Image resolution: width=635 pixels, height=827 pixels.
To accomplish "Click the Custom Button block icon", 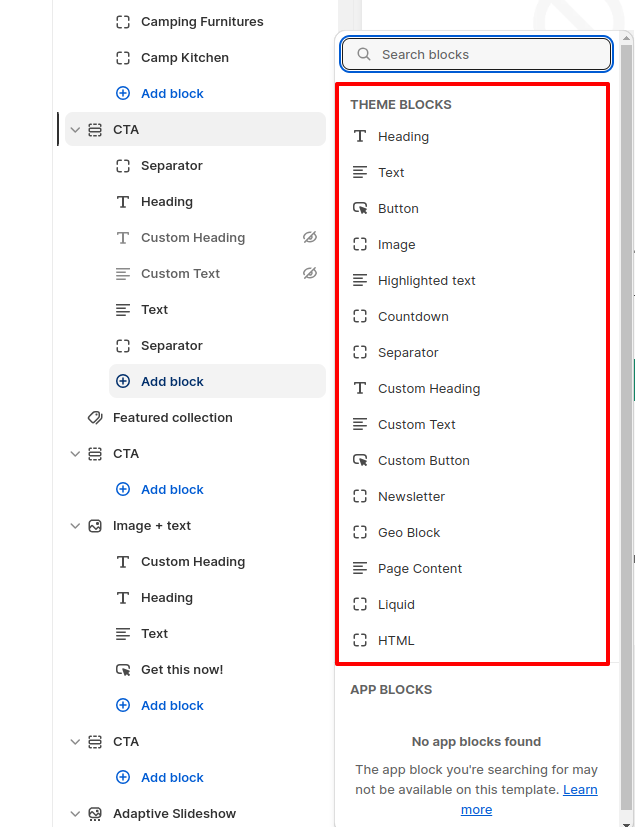I will pyautogui.click(x=360, y=460).
